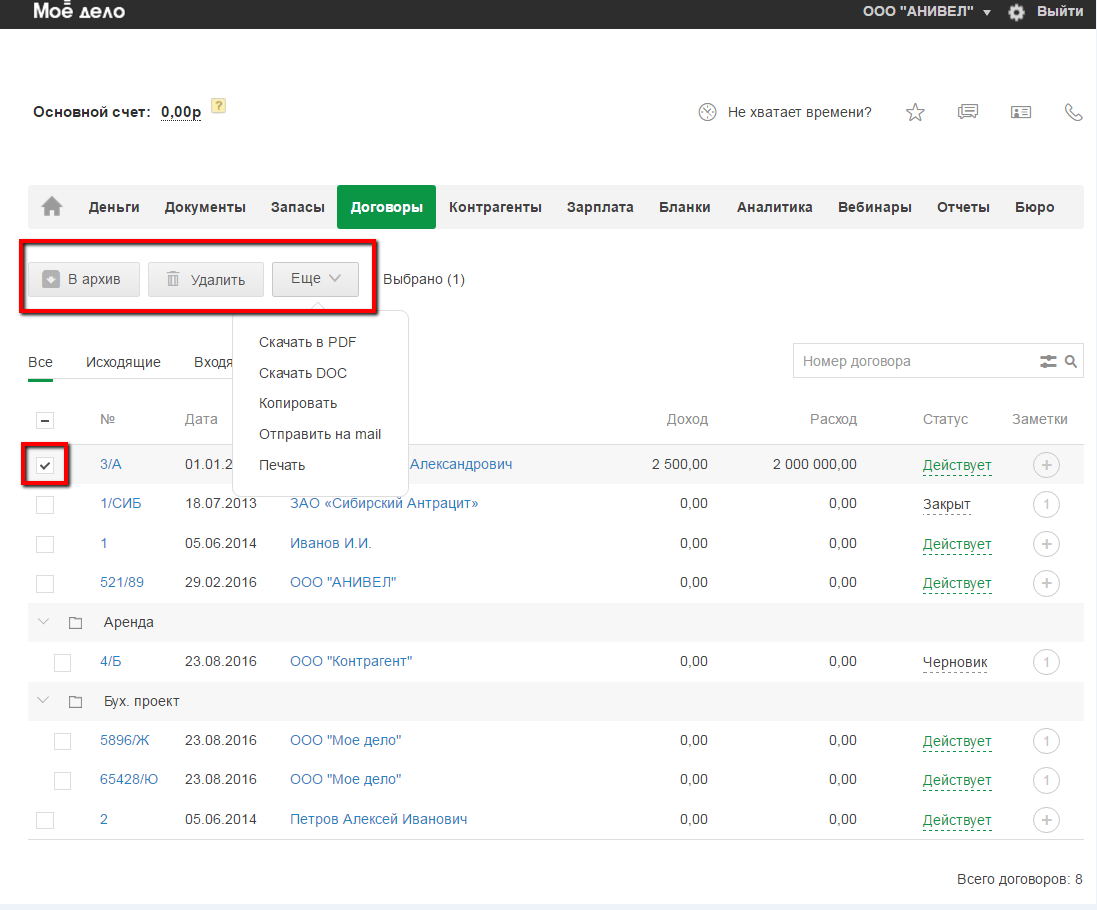Screen dimensions: 1097x910
Task: Open settings gear icon in header
Action: coord(1016,12)
